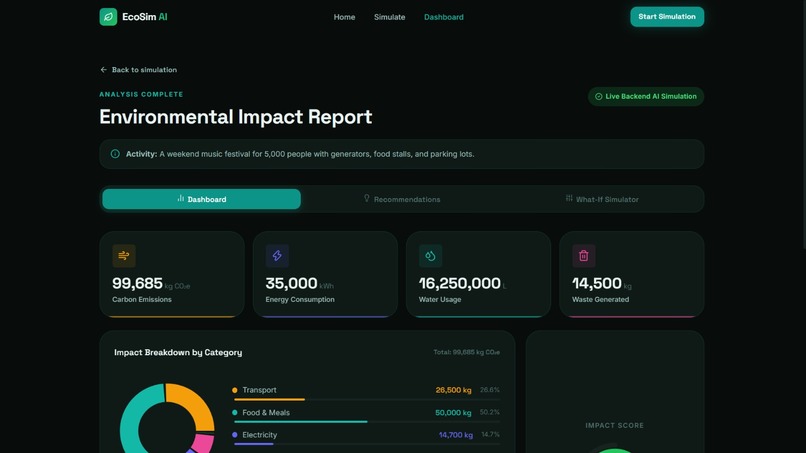The width and height of the screenshot is (806, 453).
Task: Open the Home navigation item
Action: 344,17
